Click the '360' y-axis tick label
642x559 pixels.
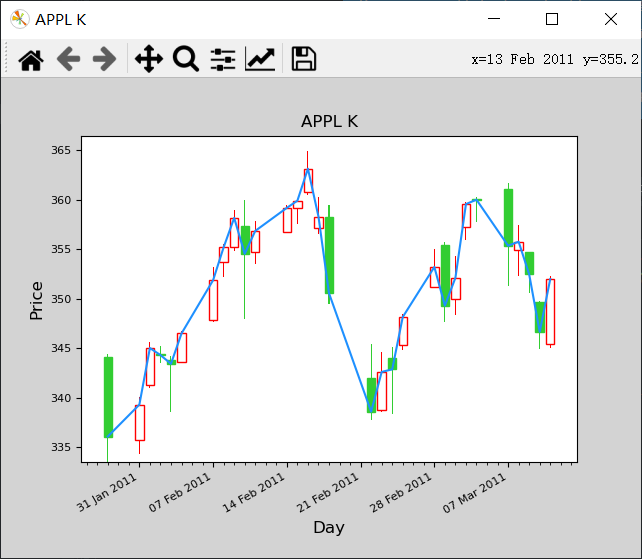click(61, 200)
